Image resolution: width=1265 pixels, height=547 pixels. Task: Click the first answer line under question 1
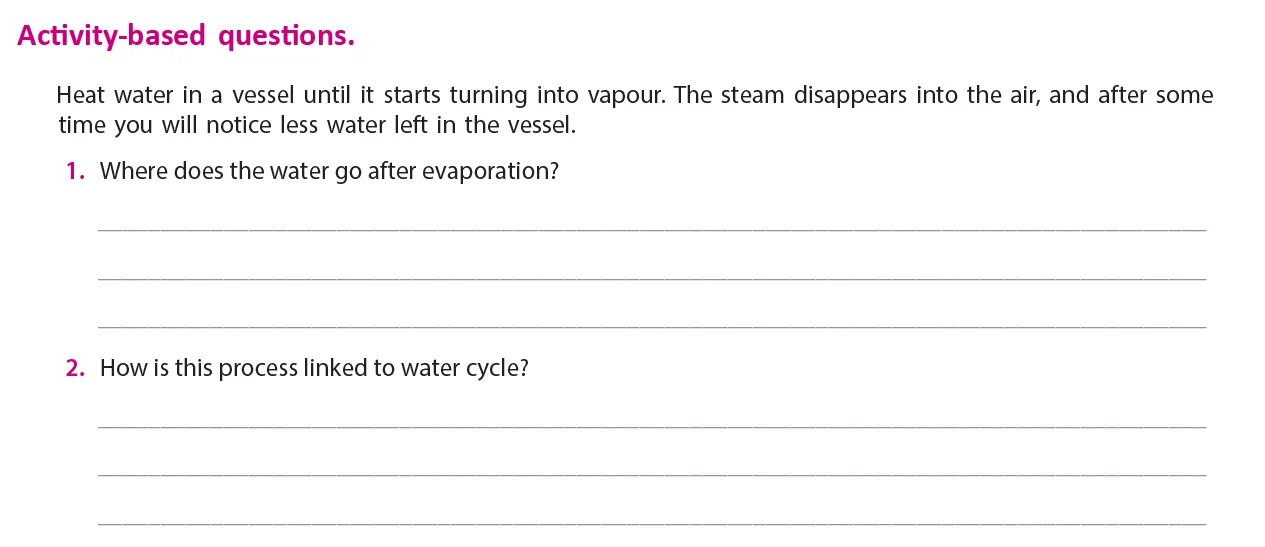[x=652, y=229]
